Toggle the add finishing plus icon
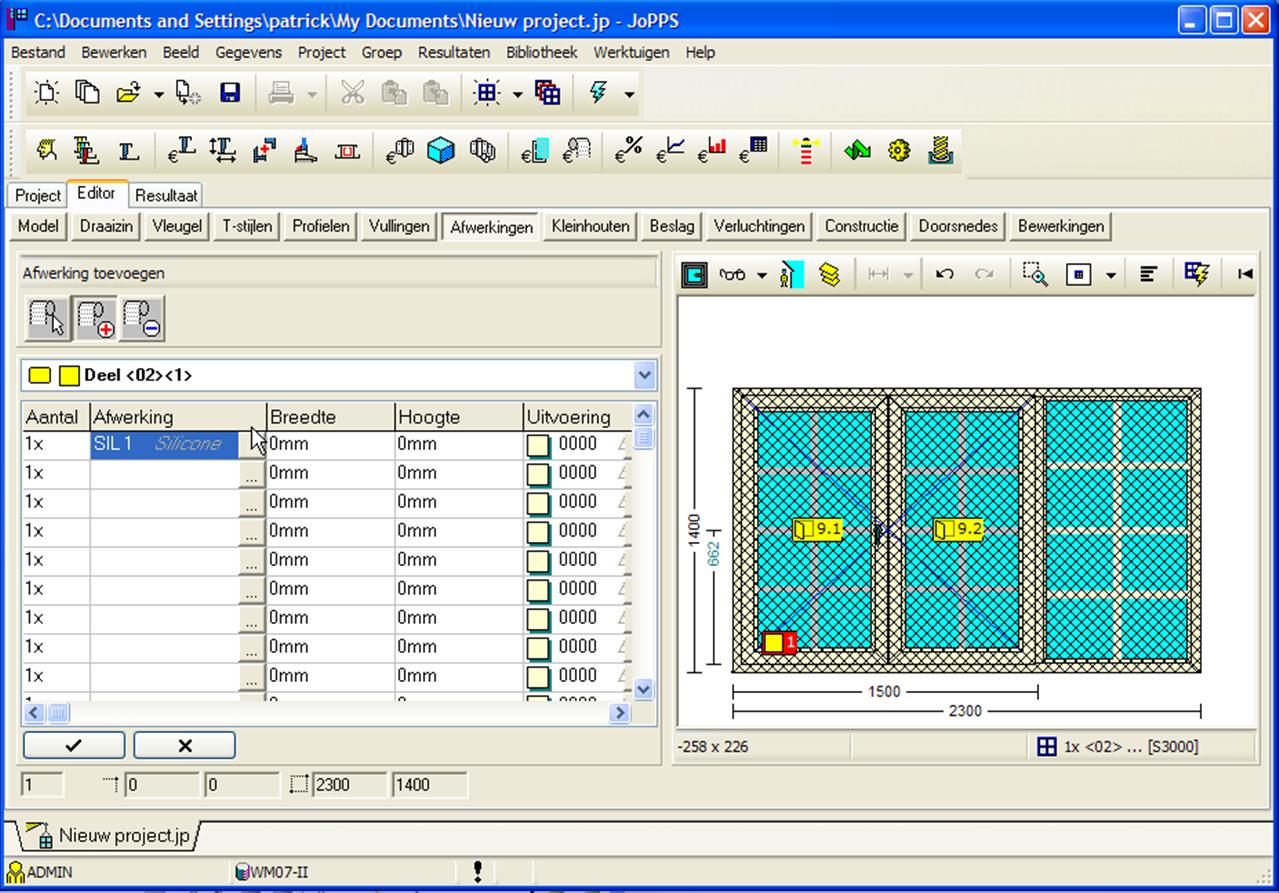1279x893 pixels. coord(95,318)
